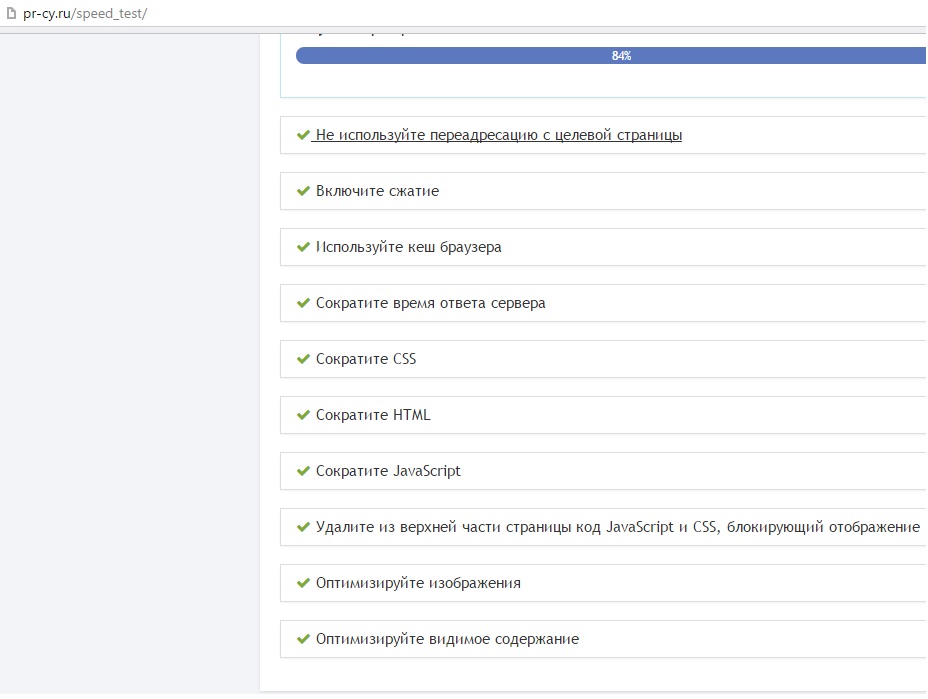Click green checkmark next to "Включите сжатие"

click(303, 191)
